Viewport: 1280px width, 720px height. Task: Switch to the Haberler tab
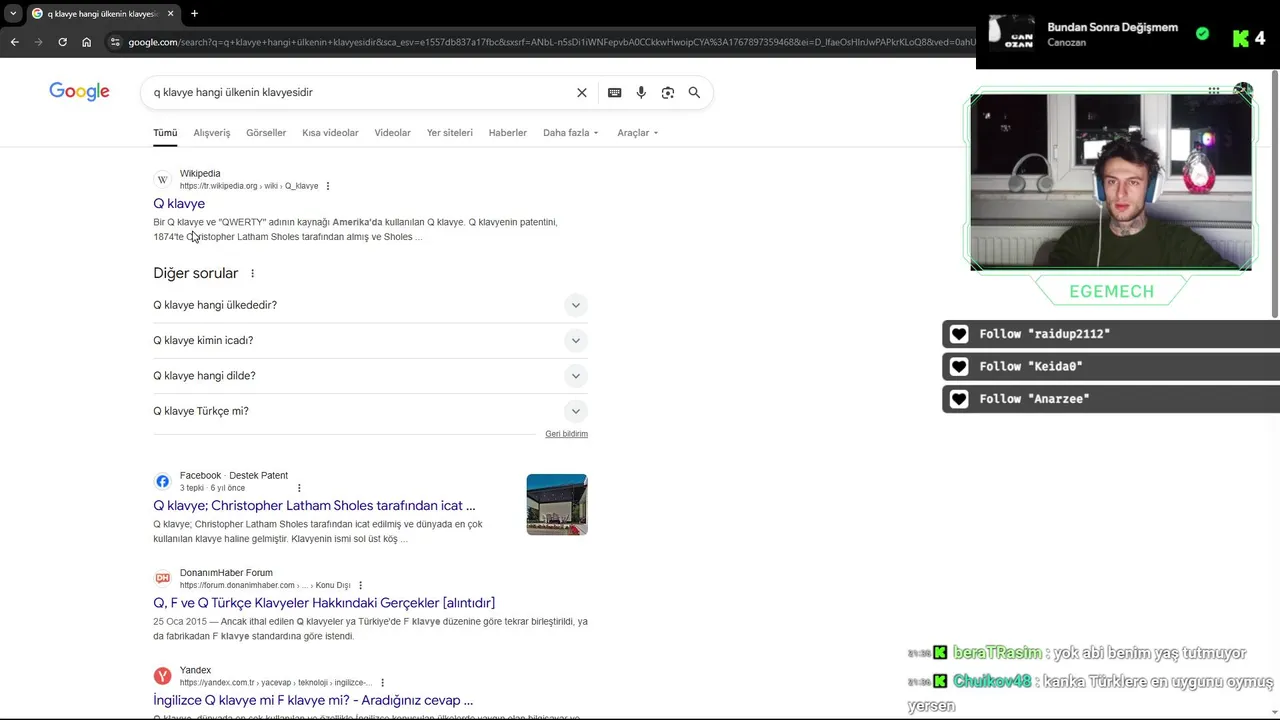(507, 133)
